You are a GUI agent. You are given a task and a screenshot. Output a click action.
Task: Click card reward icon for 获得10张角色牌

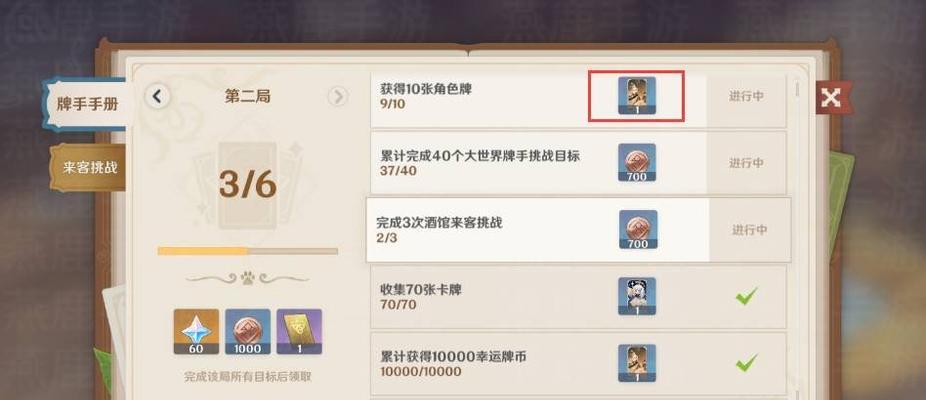[x=637, y=96]
